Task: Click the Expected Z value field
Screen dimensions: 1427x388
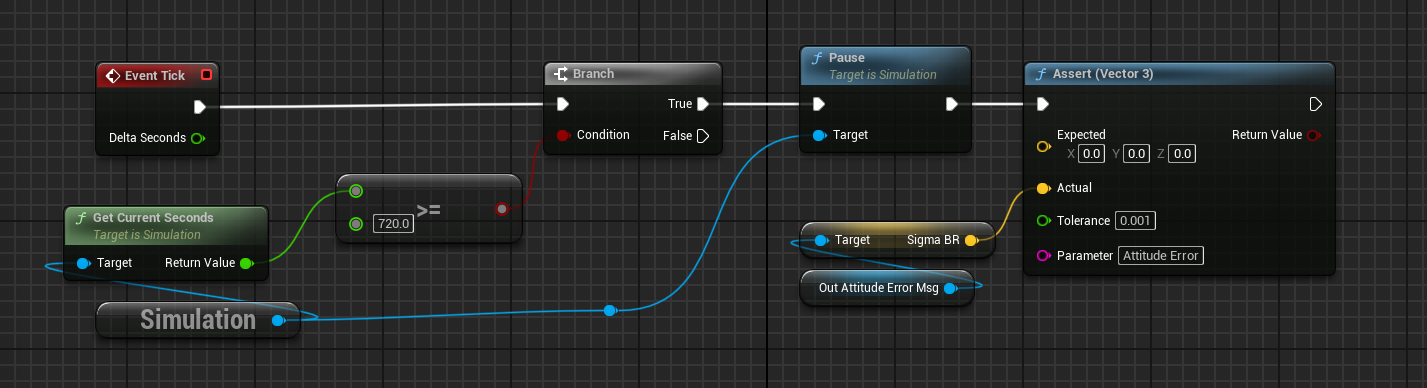Action: [x=1183, y=154]
